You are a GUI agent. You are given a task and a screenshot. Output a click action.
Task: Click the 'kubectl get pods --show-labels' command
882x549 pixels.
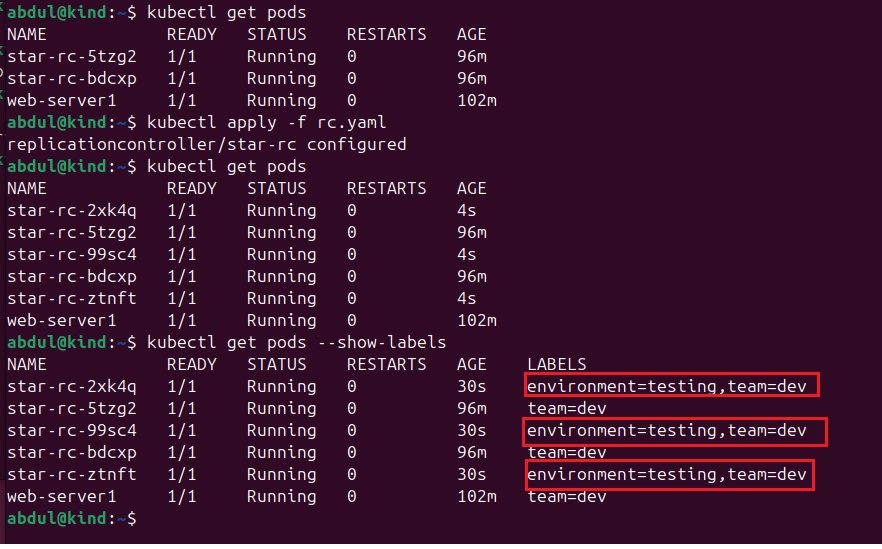pos(296,342)
